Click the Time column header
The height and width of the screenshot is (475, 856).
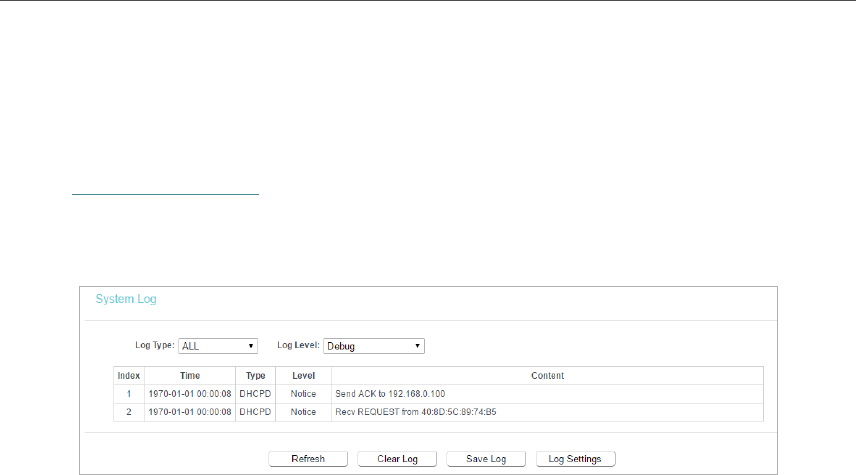[x=190, y=376]
